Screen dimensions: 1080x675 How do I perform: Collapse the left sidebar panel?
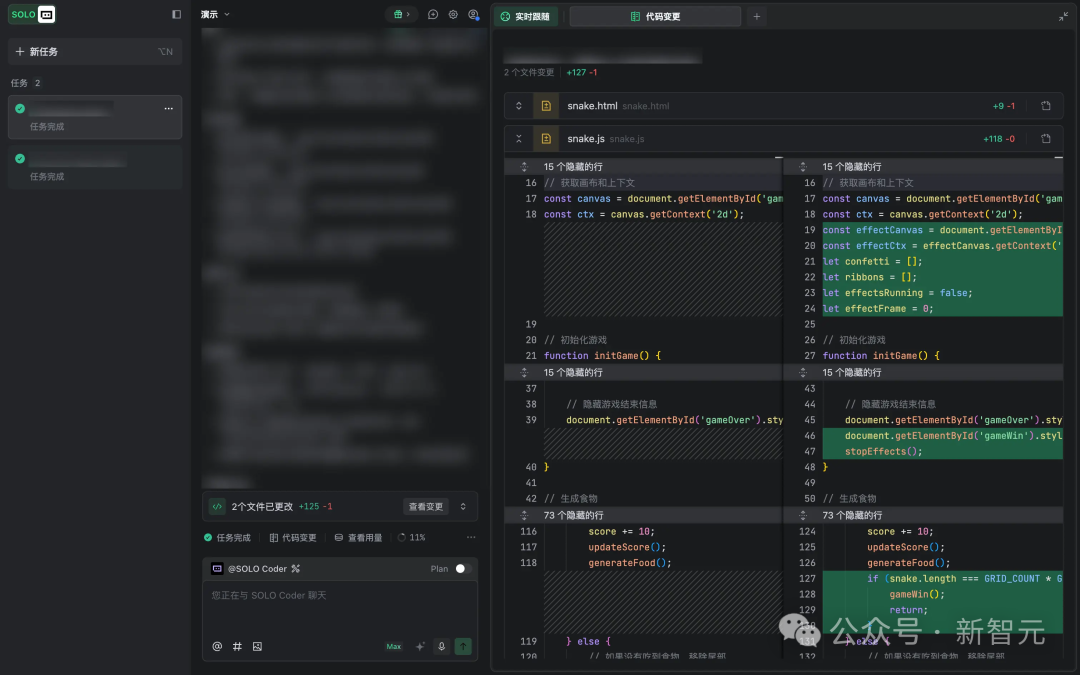(177, 15)
